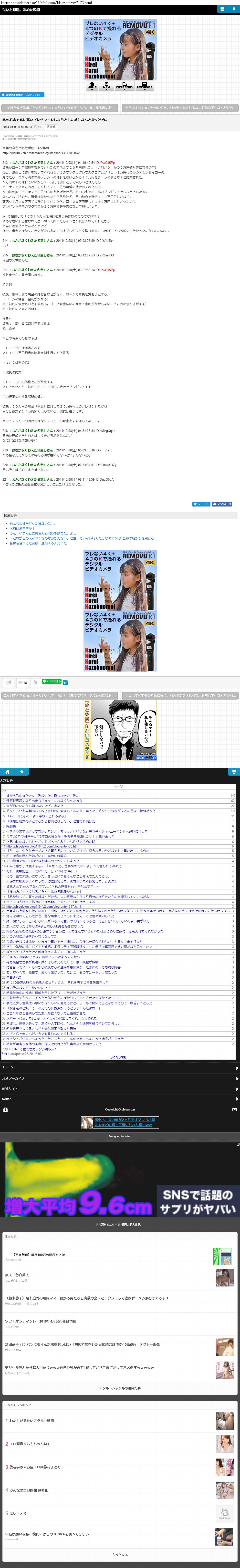Click the Tweet share button below the article
Viewport: 240px width, 1568px height.
click(x=201, y=504)
